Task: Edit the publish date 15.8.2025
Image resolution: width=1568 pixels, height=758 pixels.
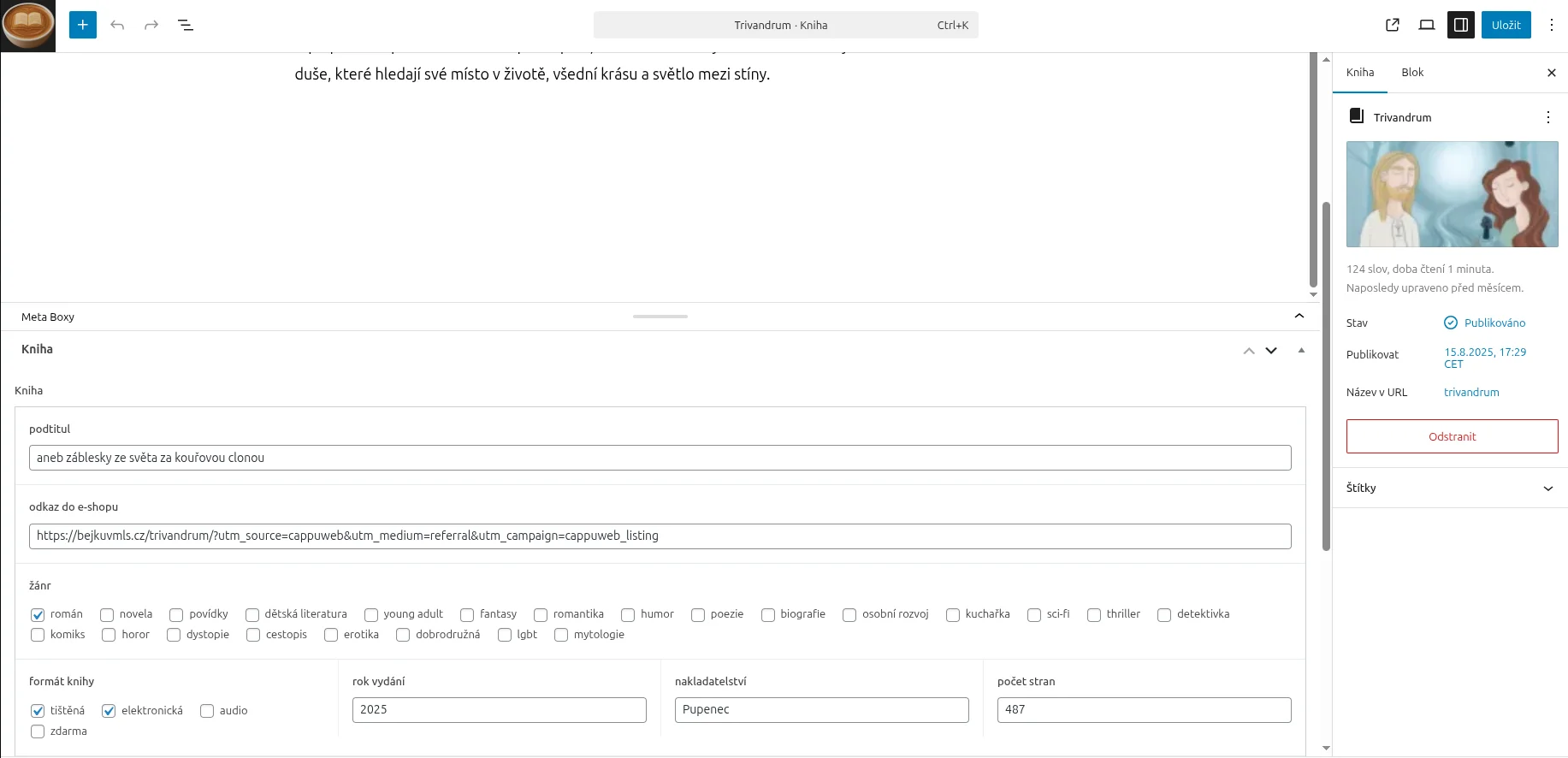Action: pyautogui.click(x=1485, y=358)
